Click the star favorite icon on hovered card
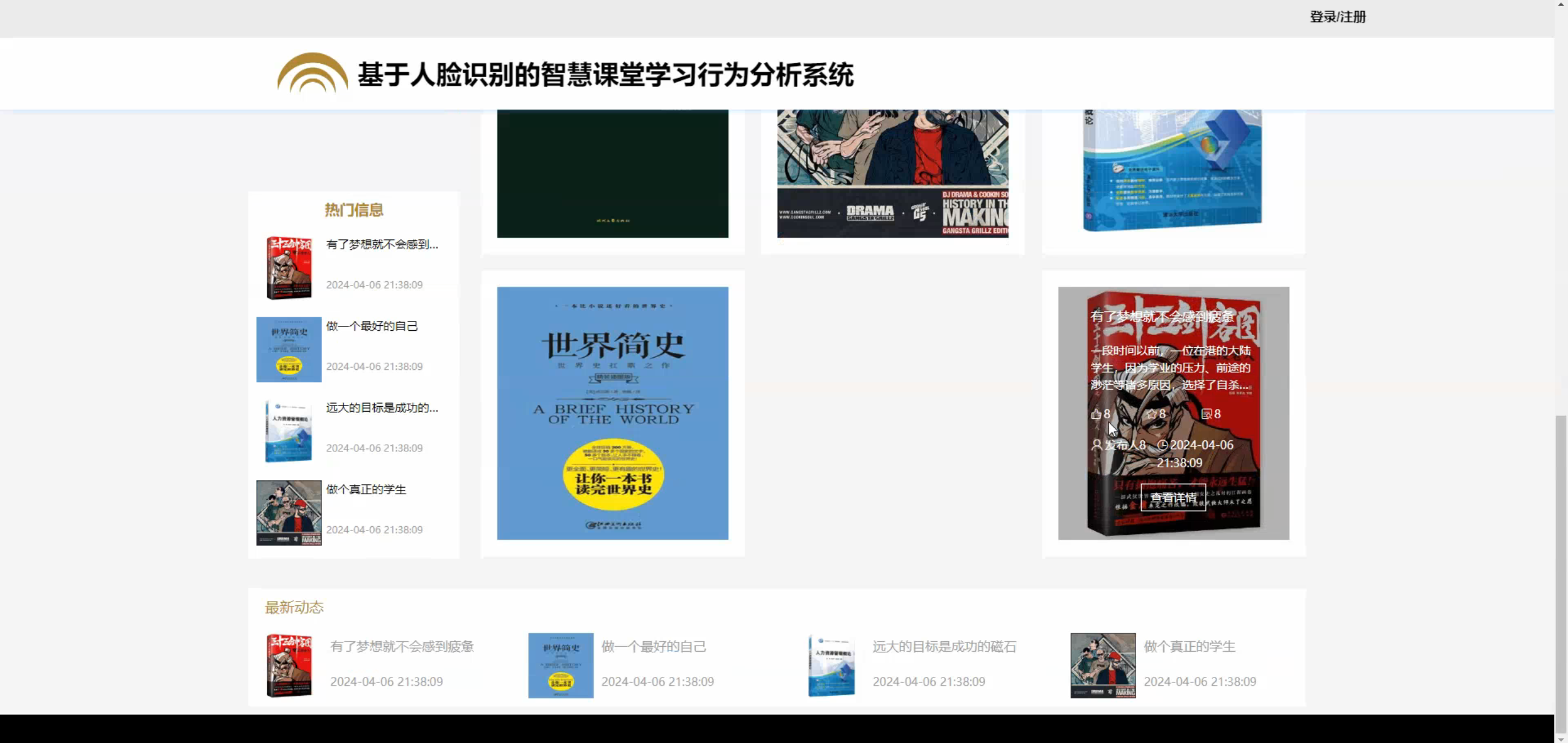 tap(1151, 414)
